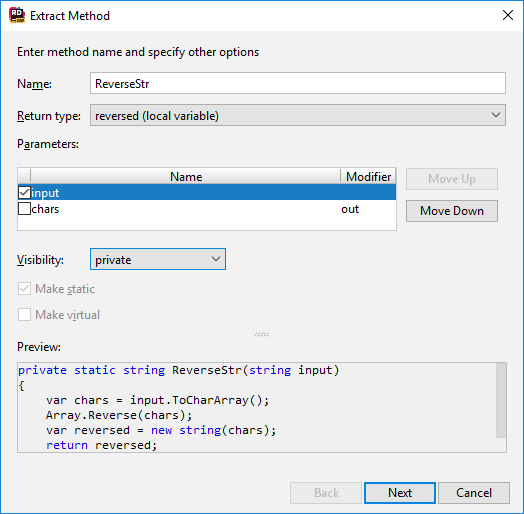Close the Extract Method dialog
Image resolution: width=524 pixels, height=514 pixels.
coord(508,15)
